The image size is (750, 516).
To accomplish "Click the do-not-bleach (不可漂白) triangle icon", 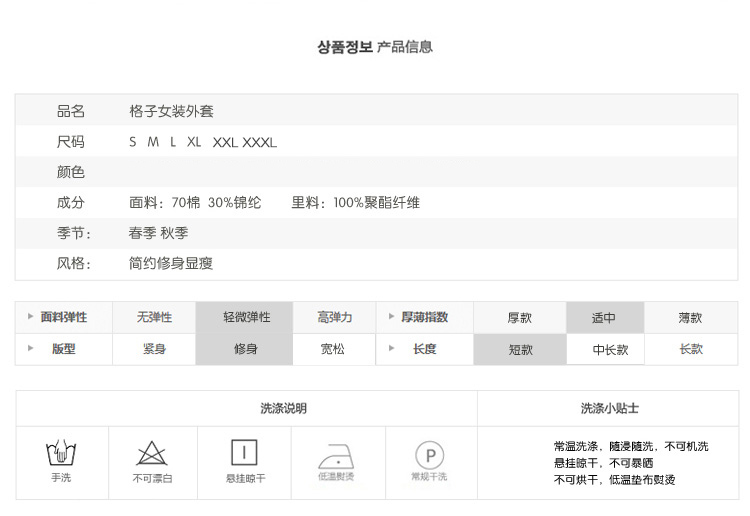I will (152, 454).
